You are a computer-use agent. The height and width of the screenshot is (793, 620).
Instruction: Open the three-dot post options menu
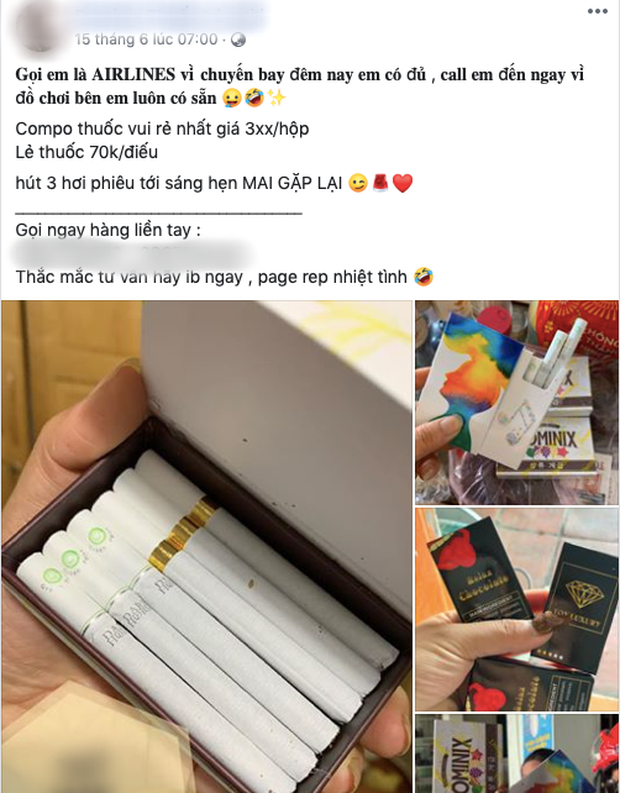pyautogui.click(x=597, y=11)
